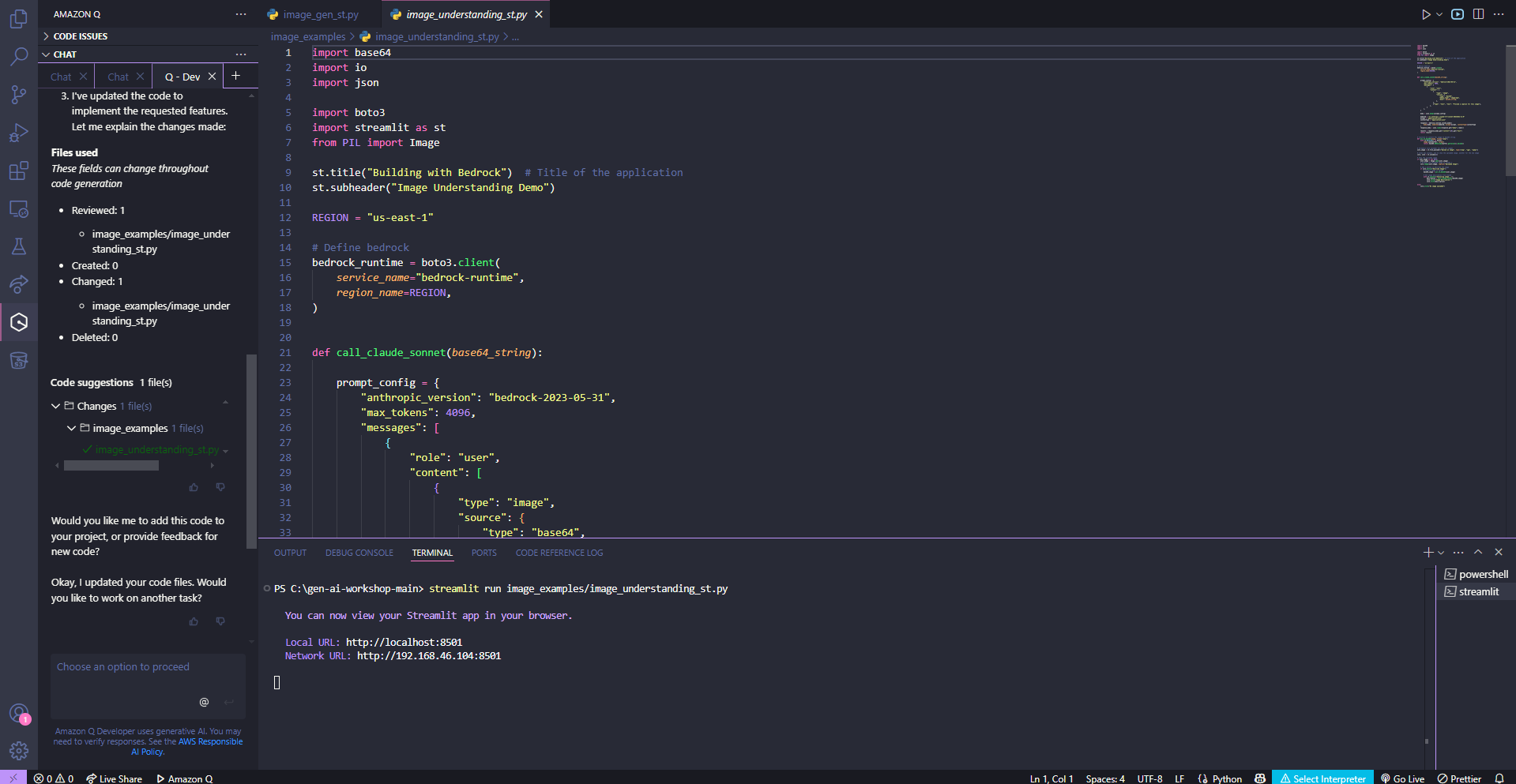Open remote window indicator in status bar
This screenshot has width=1516, height=784.
click(13, 778)
